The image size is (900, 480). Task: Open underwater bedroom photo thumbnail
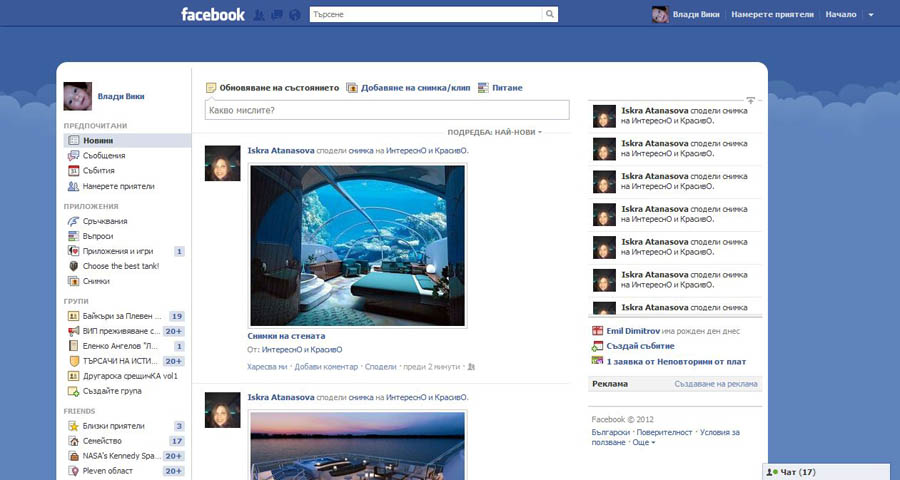click(x=358, y=246)
